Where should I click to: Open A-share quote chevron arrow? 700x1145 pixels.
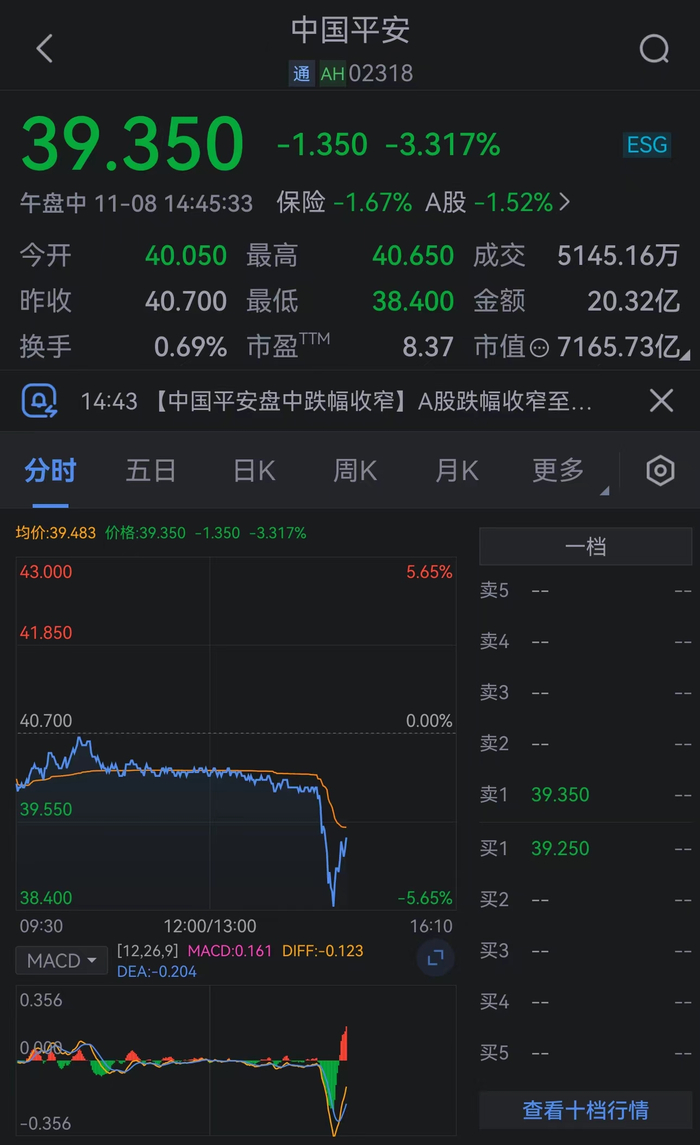564,202
